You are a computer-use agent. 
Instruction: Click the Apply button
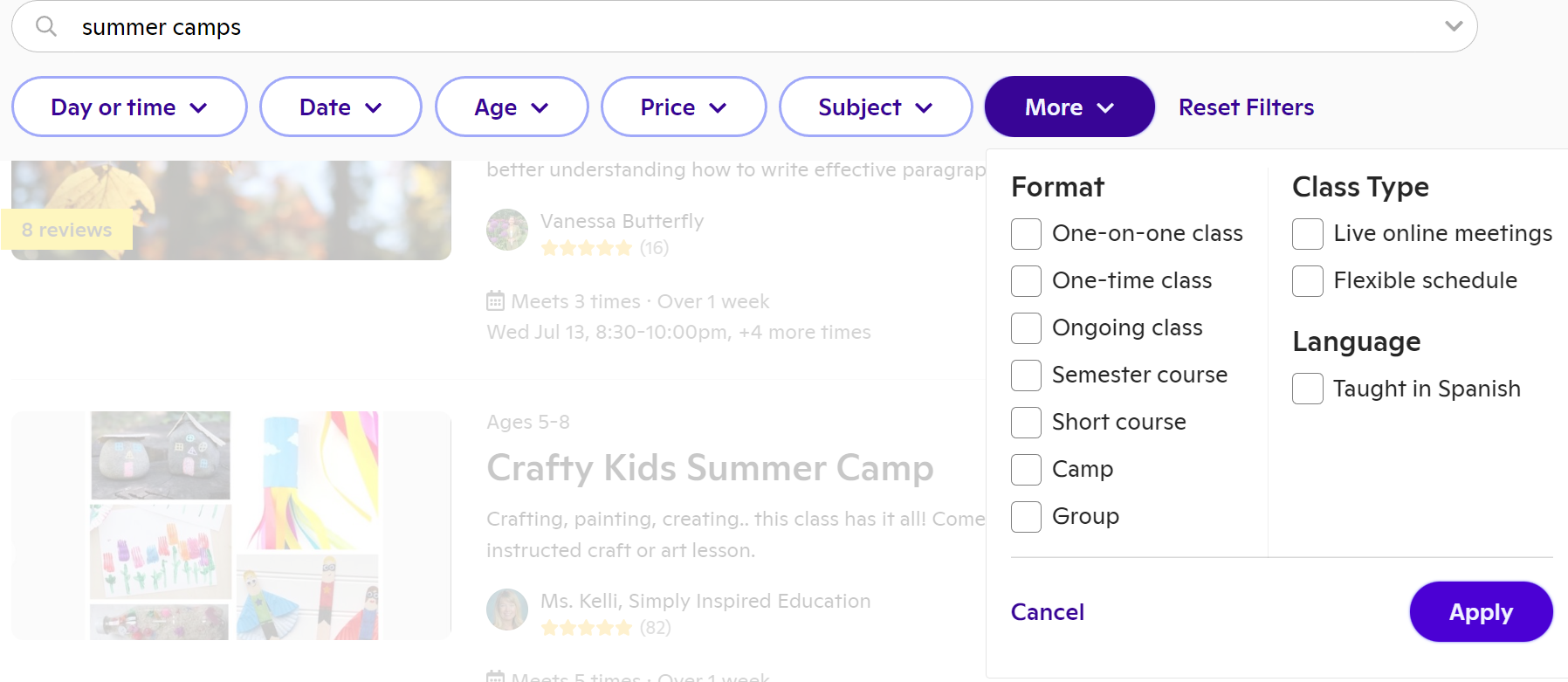1481,612
